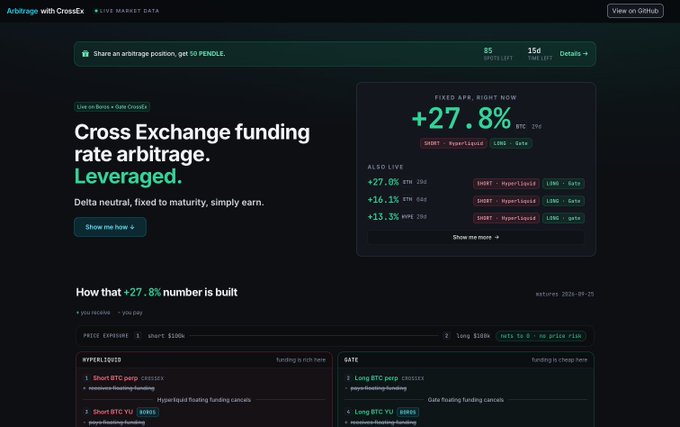The width and height of the screenshot is (680, 427).
Task: Click SHORT Hyperliquid tag in +16.1% row
Action: click(x=506, y=201)
